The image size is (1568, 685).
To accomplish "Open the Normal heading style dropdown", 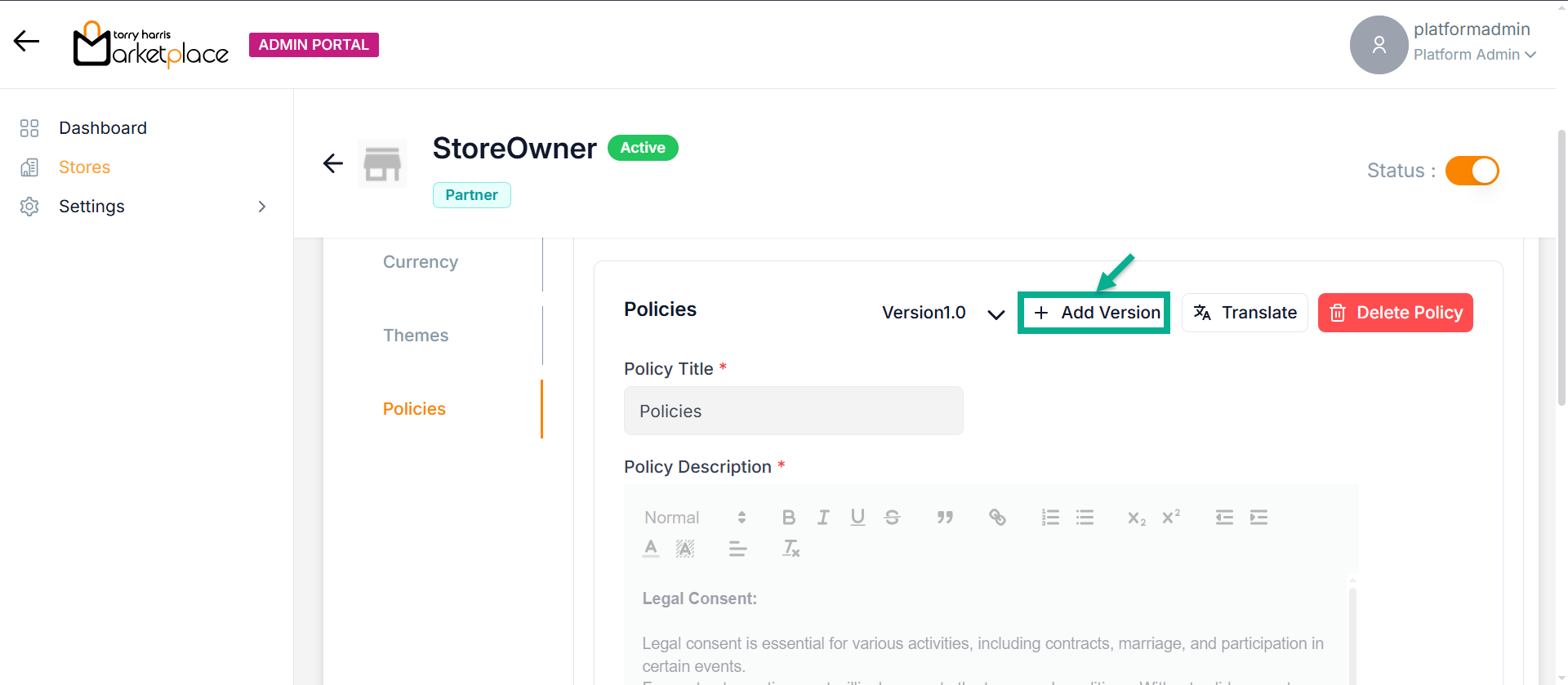I will point(694,518).
